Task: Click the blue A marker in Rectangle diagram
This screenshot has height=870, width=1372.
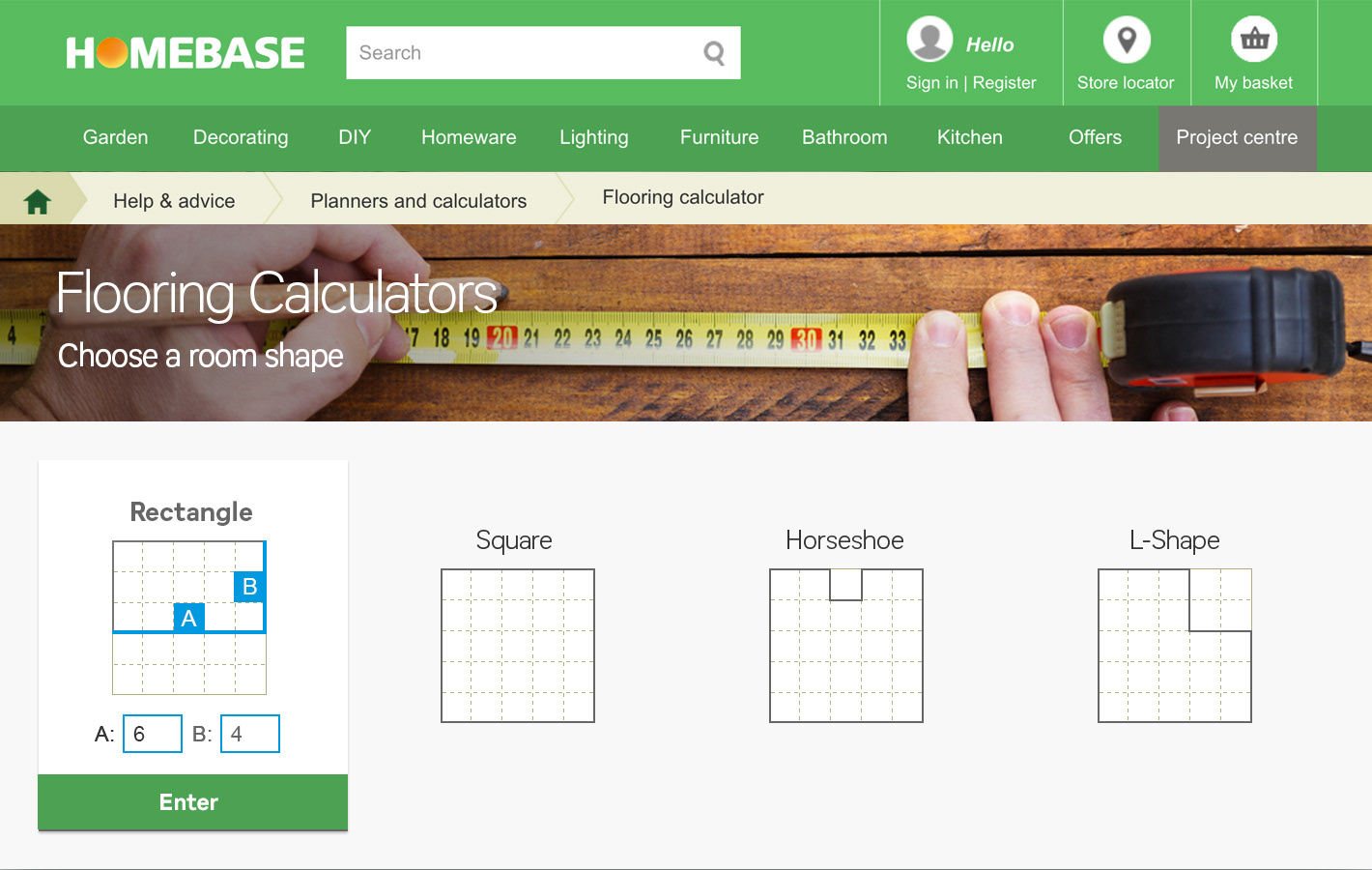Action: (188, 618)
